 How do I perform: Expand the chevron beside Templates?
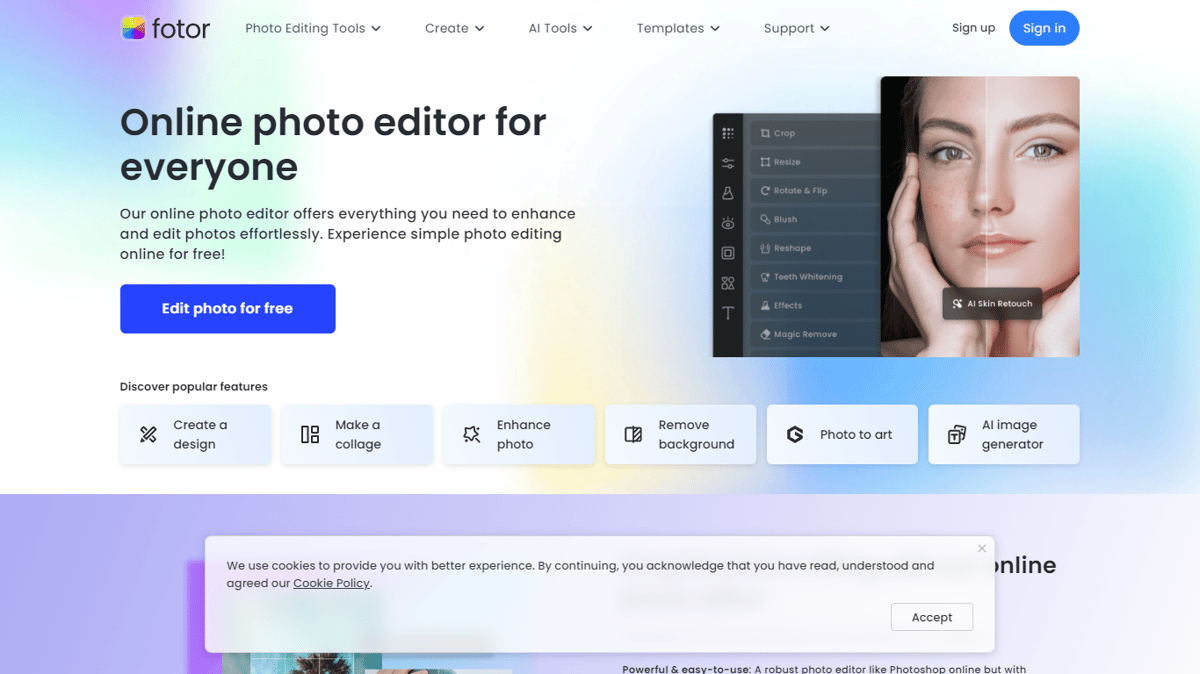pos(715,29)
